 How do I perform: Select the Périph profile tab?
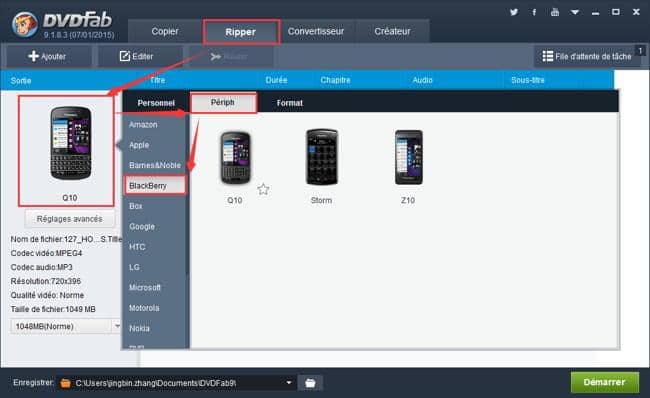point(223,102)
